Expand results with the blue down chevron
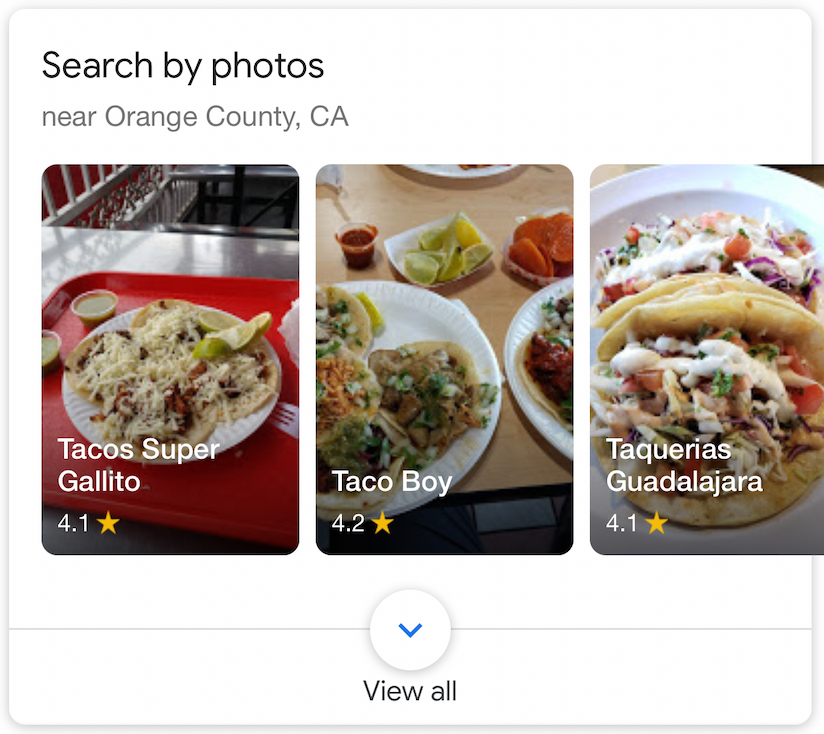This screenshot has height=734, width=824. pos(410,630)
